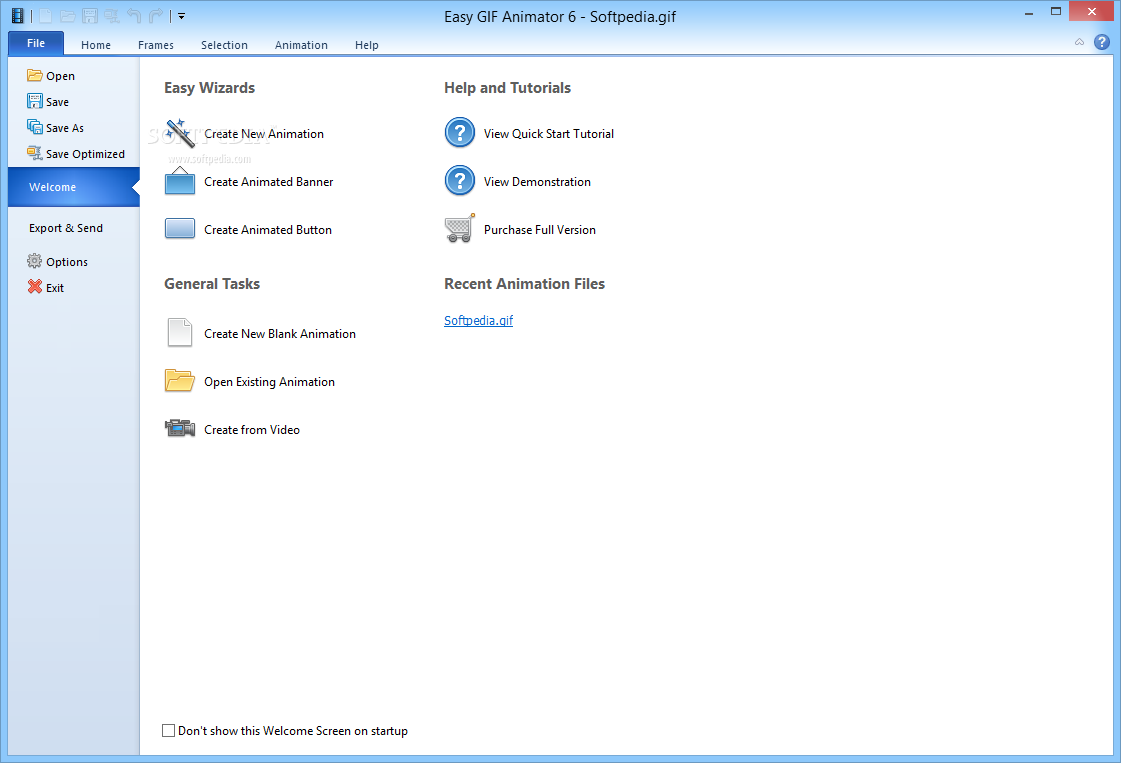1121x763 pixels.
Task: Open recent file Softpedia.gif link
Action: pyautogui.click(x=478, y=320)
